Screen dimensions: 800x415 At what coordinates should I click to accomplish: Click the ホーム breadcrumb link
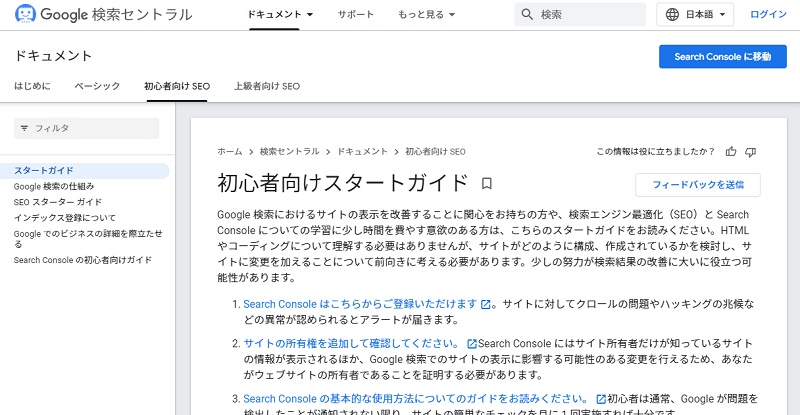click(230, 152)
